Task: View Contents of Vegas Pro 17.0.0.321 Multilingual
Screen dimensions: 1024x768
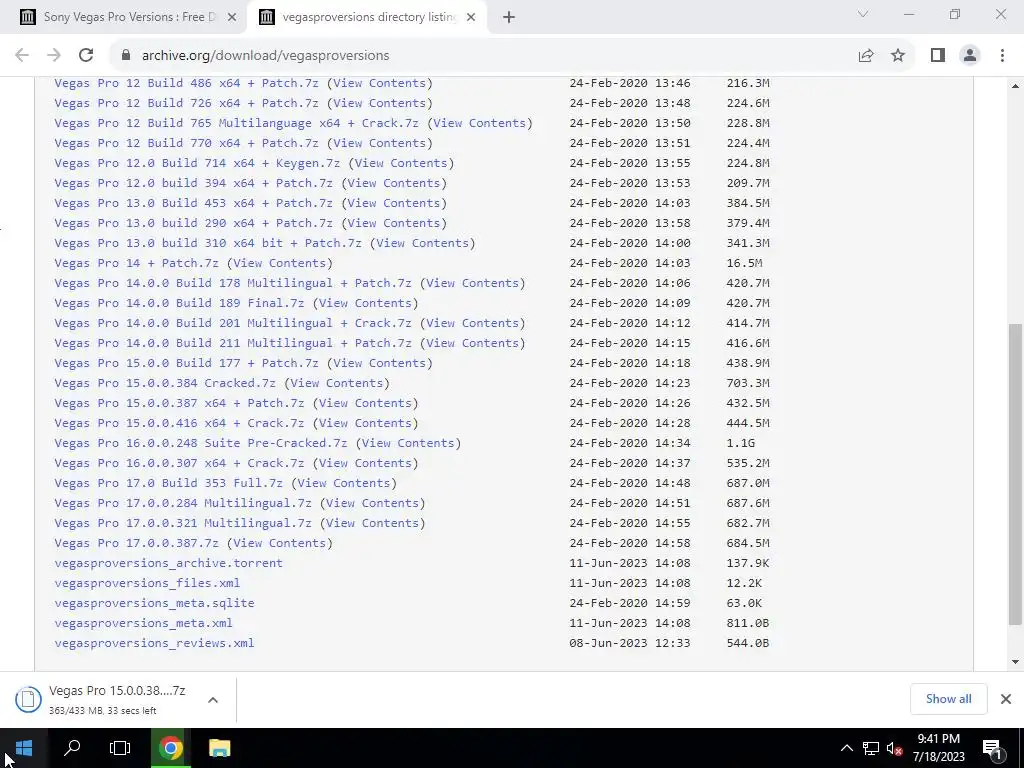Action: 372,523
